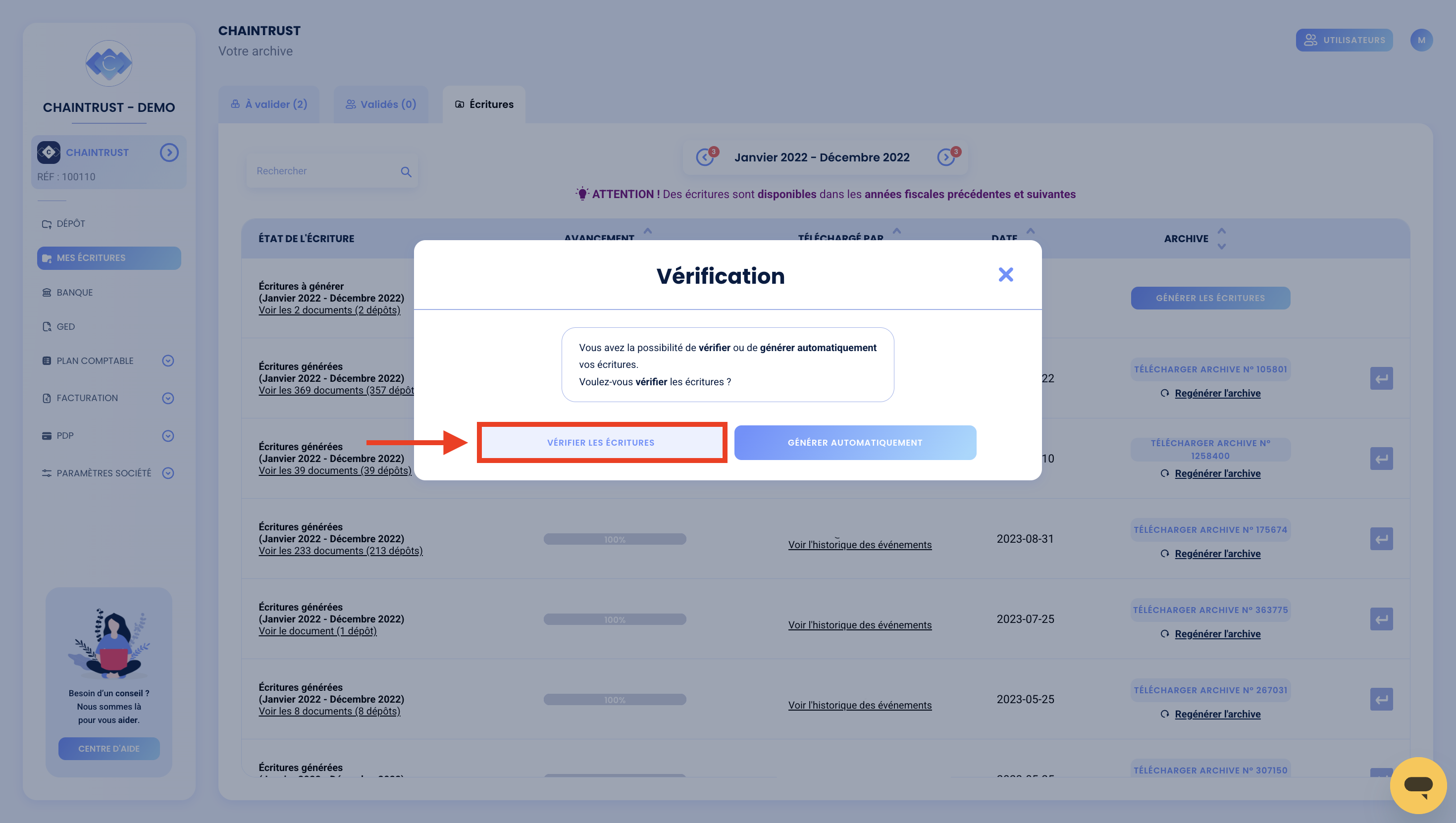Open Voir les 8 documents (8 dépôts) link
This screenshot has width=1456, height=823.
[329, 712]
